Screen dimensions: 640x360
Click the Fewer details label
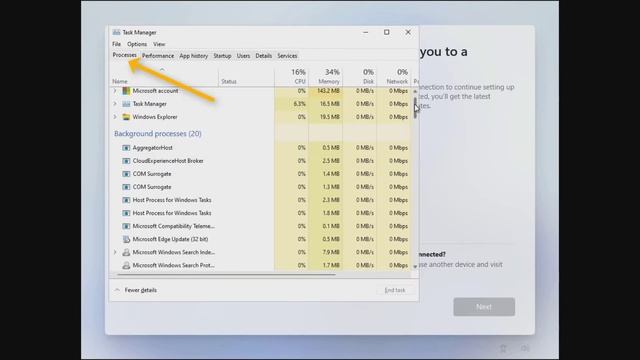(140, 290)
